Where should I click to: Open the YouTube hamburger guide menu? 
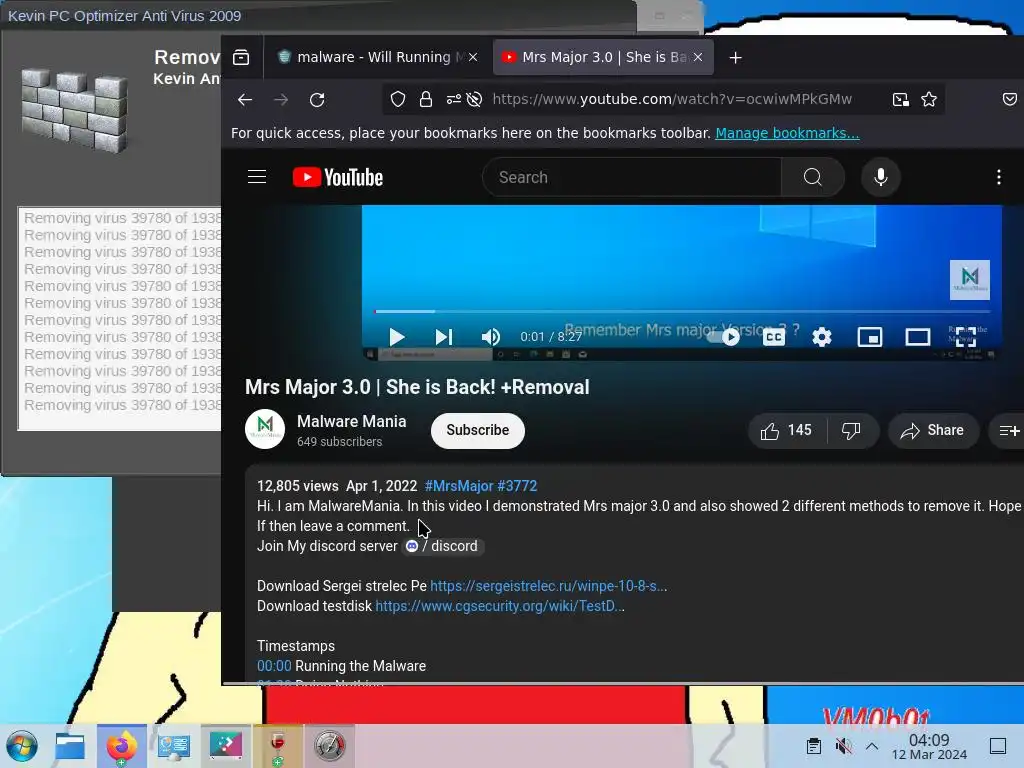pos(257,177)
